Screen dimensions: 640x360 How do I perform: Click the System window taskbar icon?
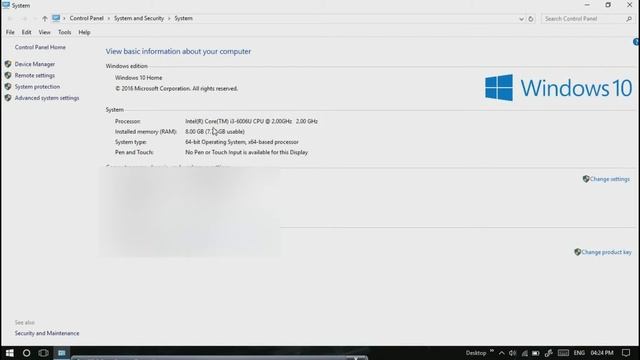tap(62, 353)
